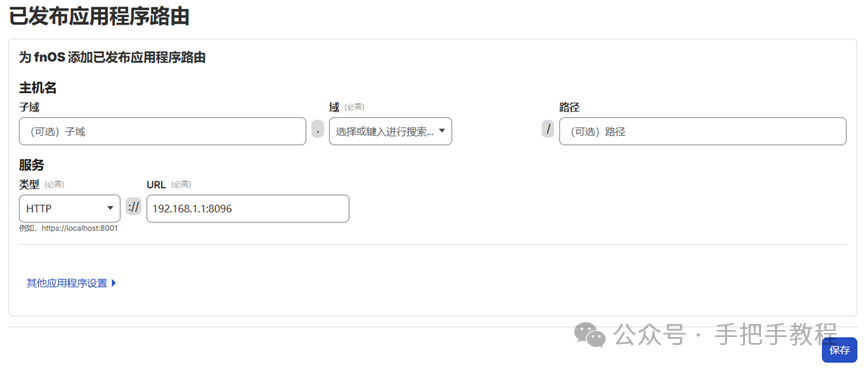Click the WeChat logo in the watermark
The height and width of the screenshot is (369, 865).
(590, 334)
